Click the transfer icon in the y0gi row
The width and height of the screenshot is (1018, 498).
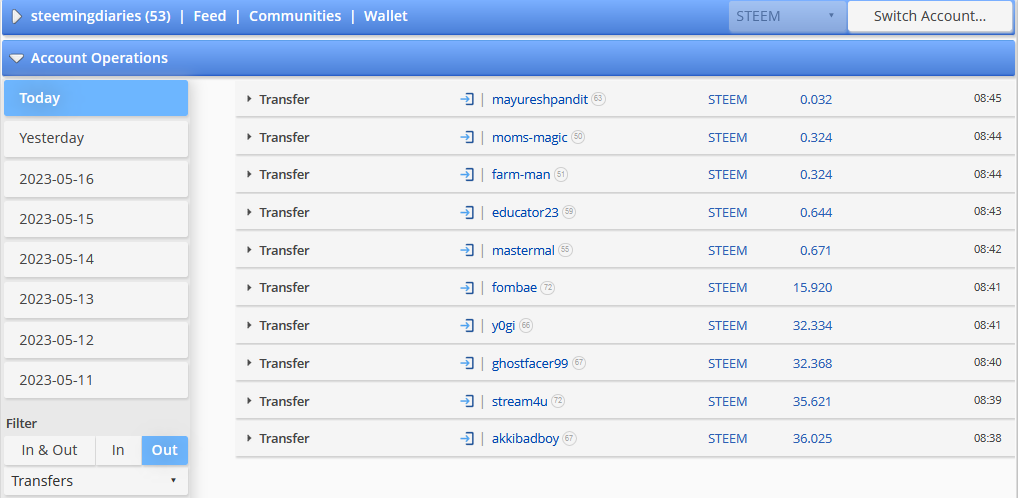click(467, 325)
